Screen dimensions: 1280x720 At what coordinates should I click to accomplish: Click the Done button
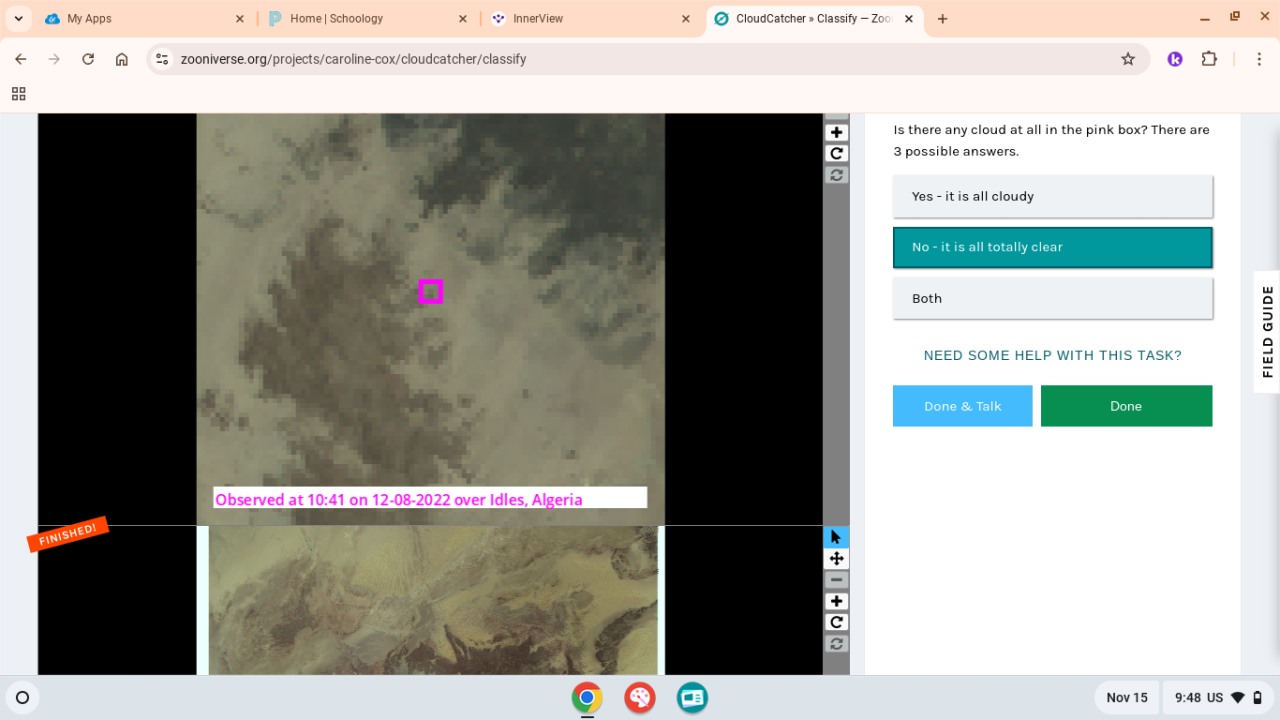tap(1126, 406)
